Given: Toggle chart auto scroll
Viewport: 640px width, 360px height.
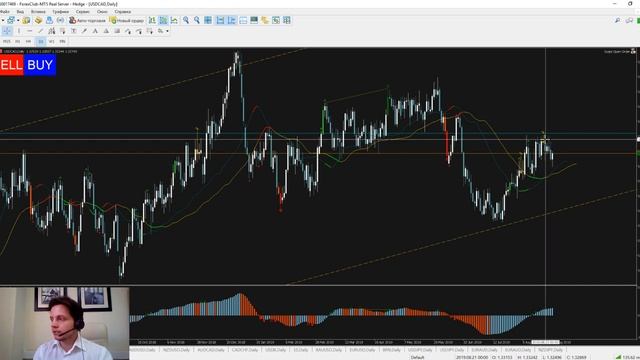Looking at the screenshot, I should [220, 20].
